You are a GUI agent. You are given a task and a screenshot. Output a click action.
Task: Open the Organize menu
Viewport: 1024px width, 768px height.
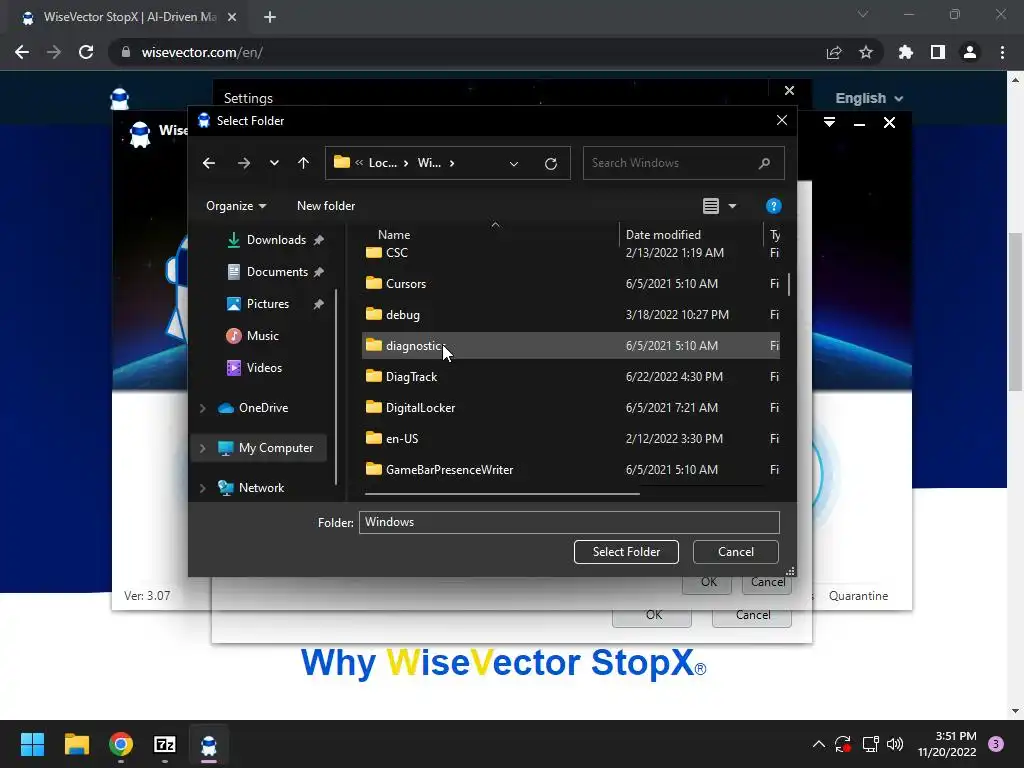(x=236, y=206)
